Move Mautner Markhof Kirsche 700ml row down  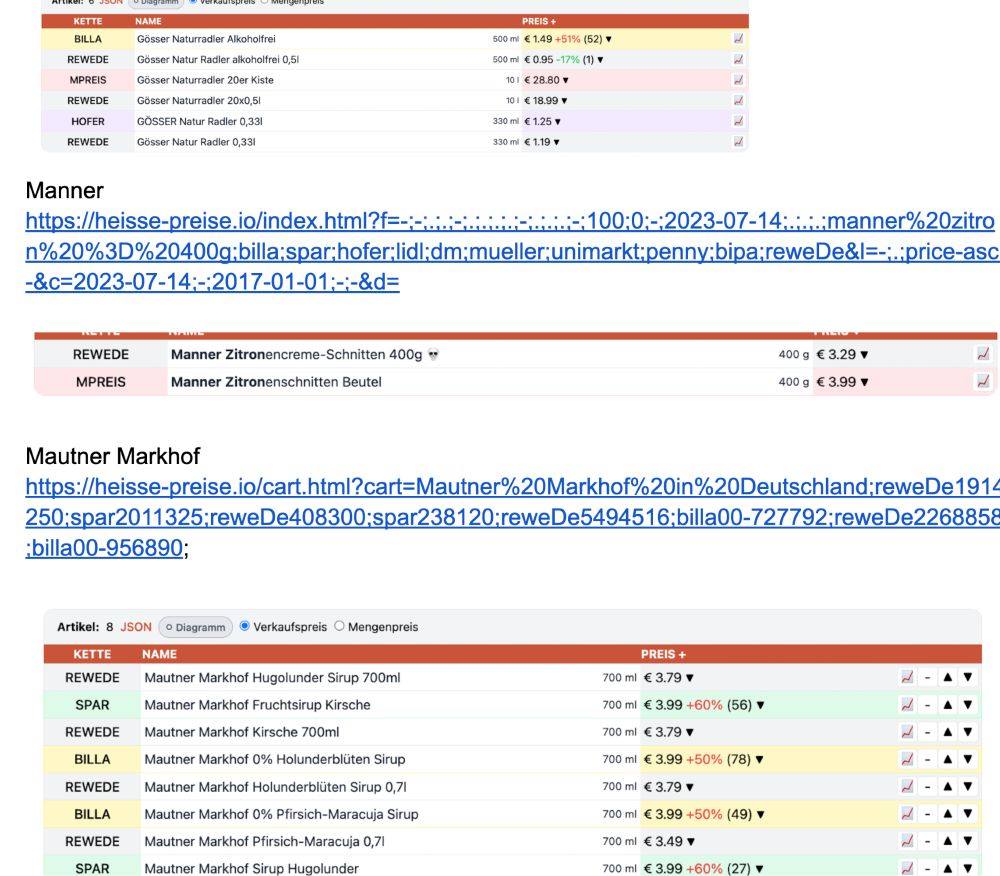[x=968, y=732]
